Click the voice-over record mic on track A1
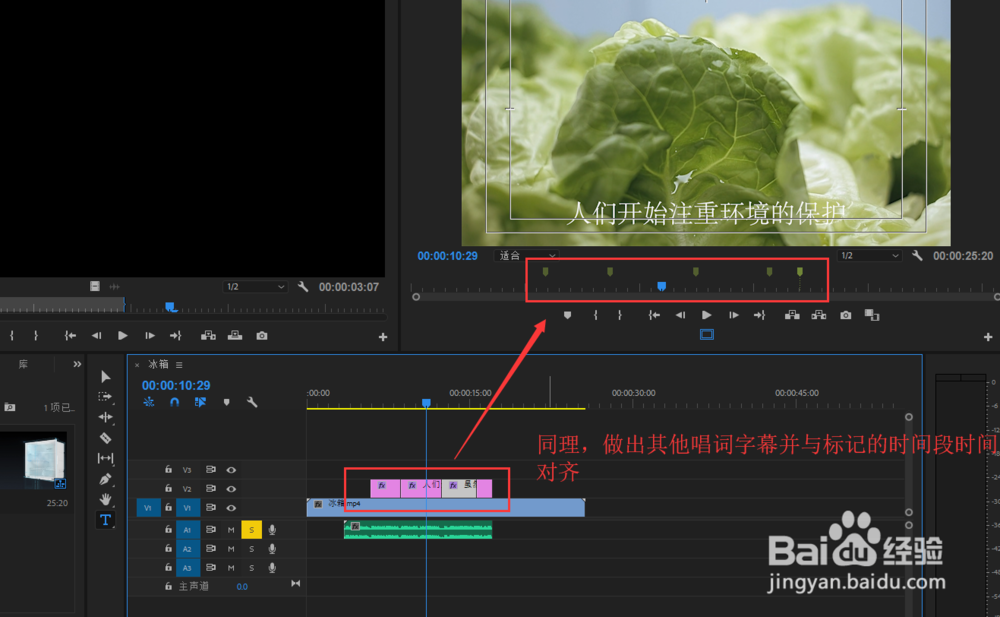Image resolution: width=1000 pixels, height=617 pixels. [x=273, y=529]
